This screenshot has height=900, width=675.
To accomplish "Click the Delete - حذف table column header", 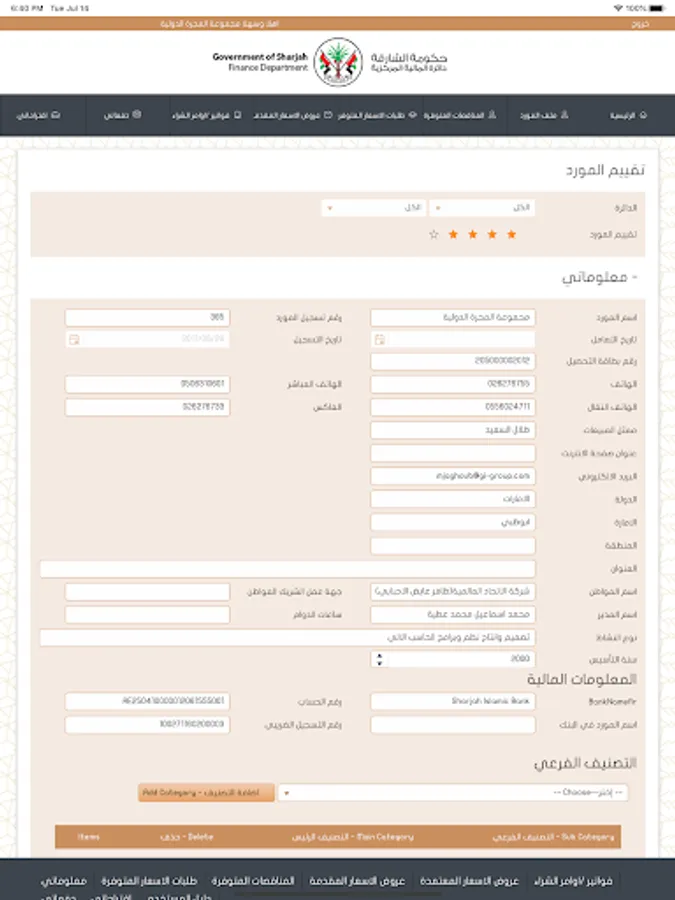I will point(187,837).
